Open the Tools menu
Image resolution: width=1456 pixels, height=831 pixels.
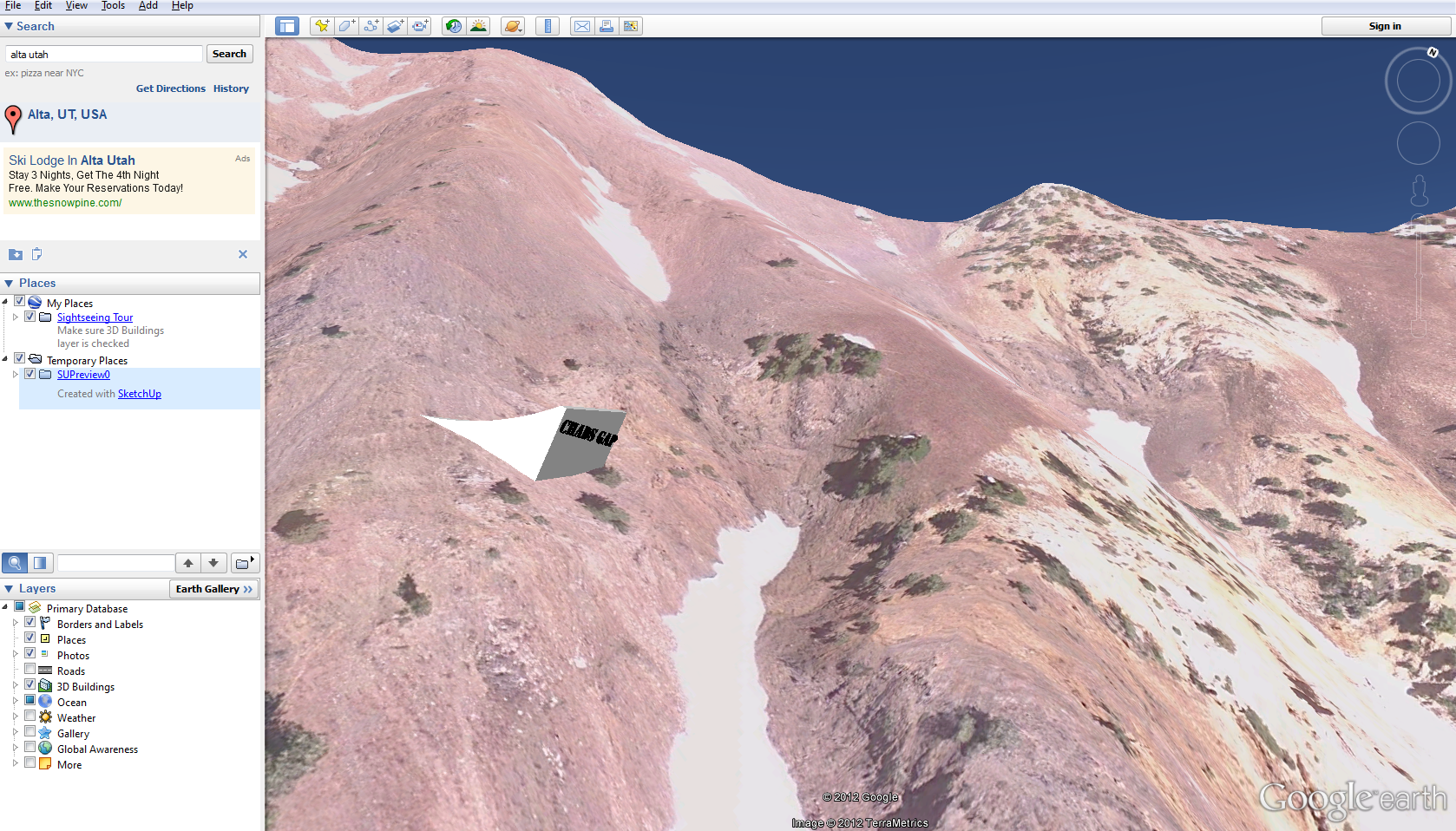[112, 5]
